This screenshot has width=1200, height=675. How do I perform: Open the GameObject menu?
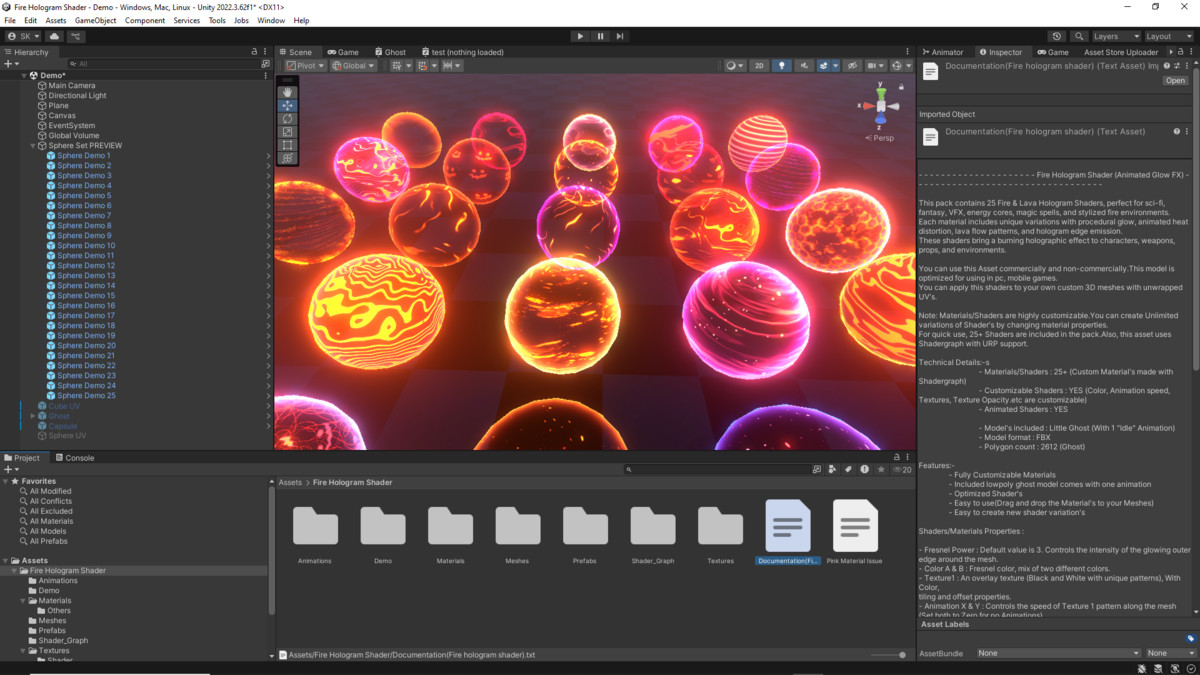click(x=95, y=19)
